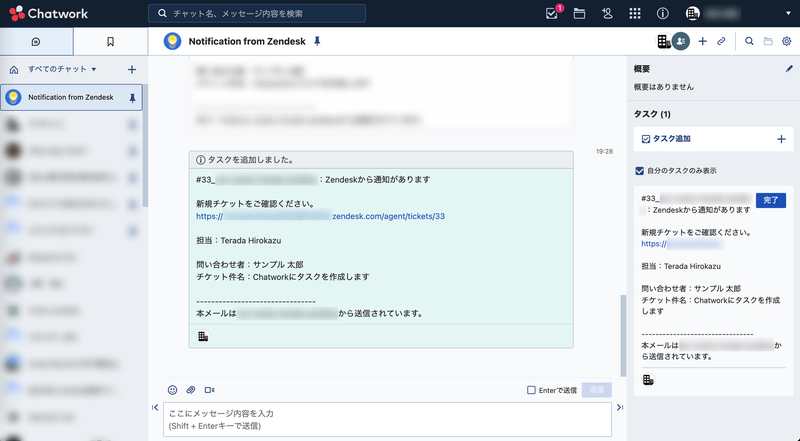Mark task complete with 完了 button
Image resolution: width=800 pixels, height=441 pixels.
tap(770, 200)
